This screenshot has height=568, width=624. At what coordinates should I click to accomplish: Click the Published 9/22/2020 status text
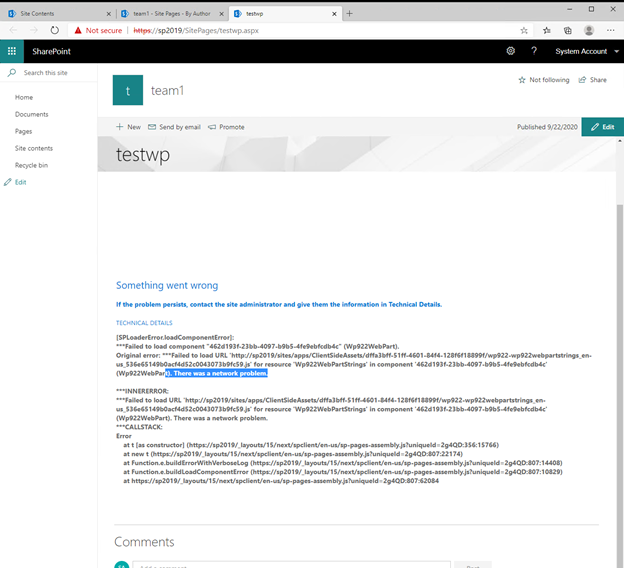pyautogui.click(x=547, y=127)
